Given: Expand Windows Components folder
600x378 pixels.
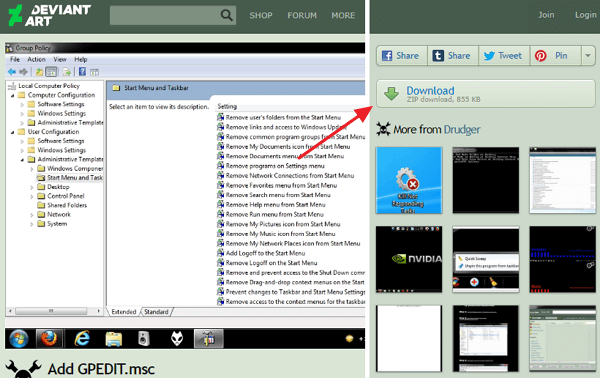Looking at the screenshot, I should pyautogui.click(x=32, y=169).
